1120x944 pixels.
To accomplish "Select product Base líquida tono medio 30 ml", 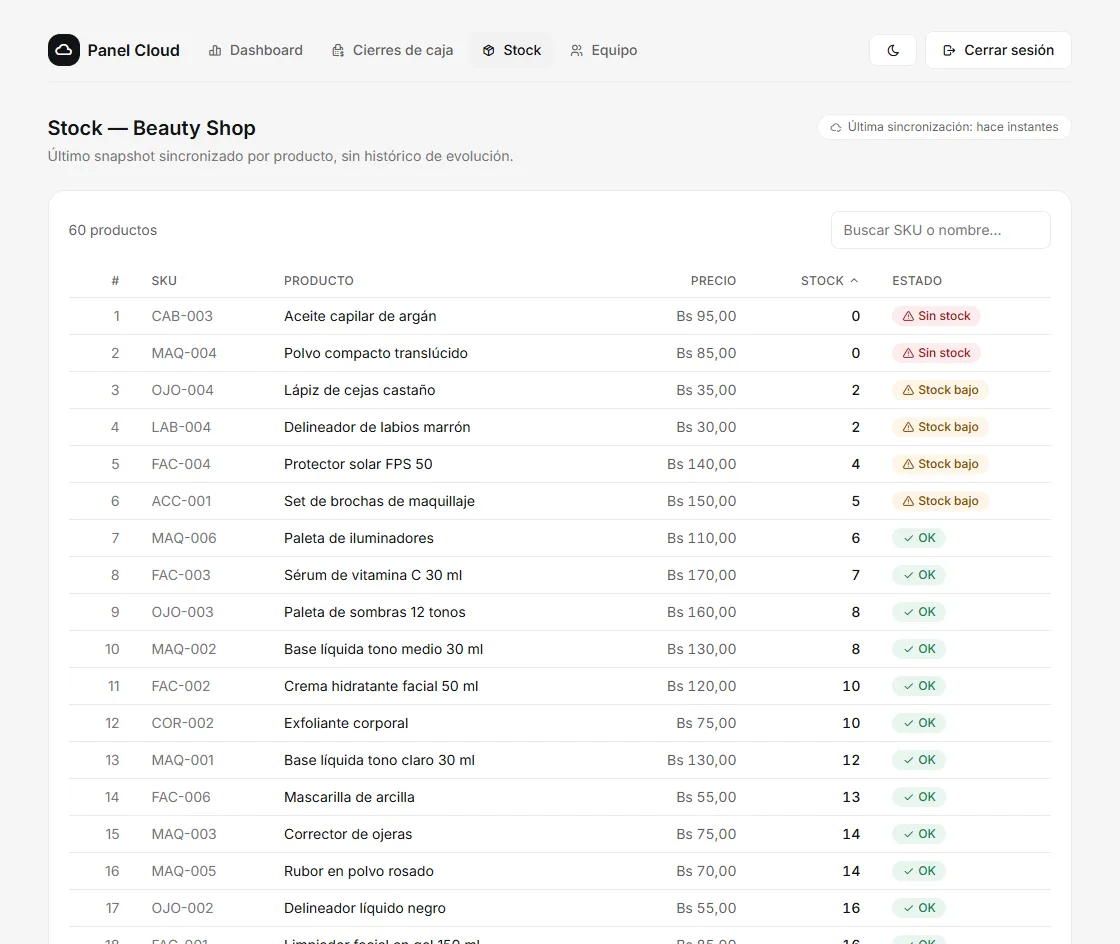I will click(384, 649).
